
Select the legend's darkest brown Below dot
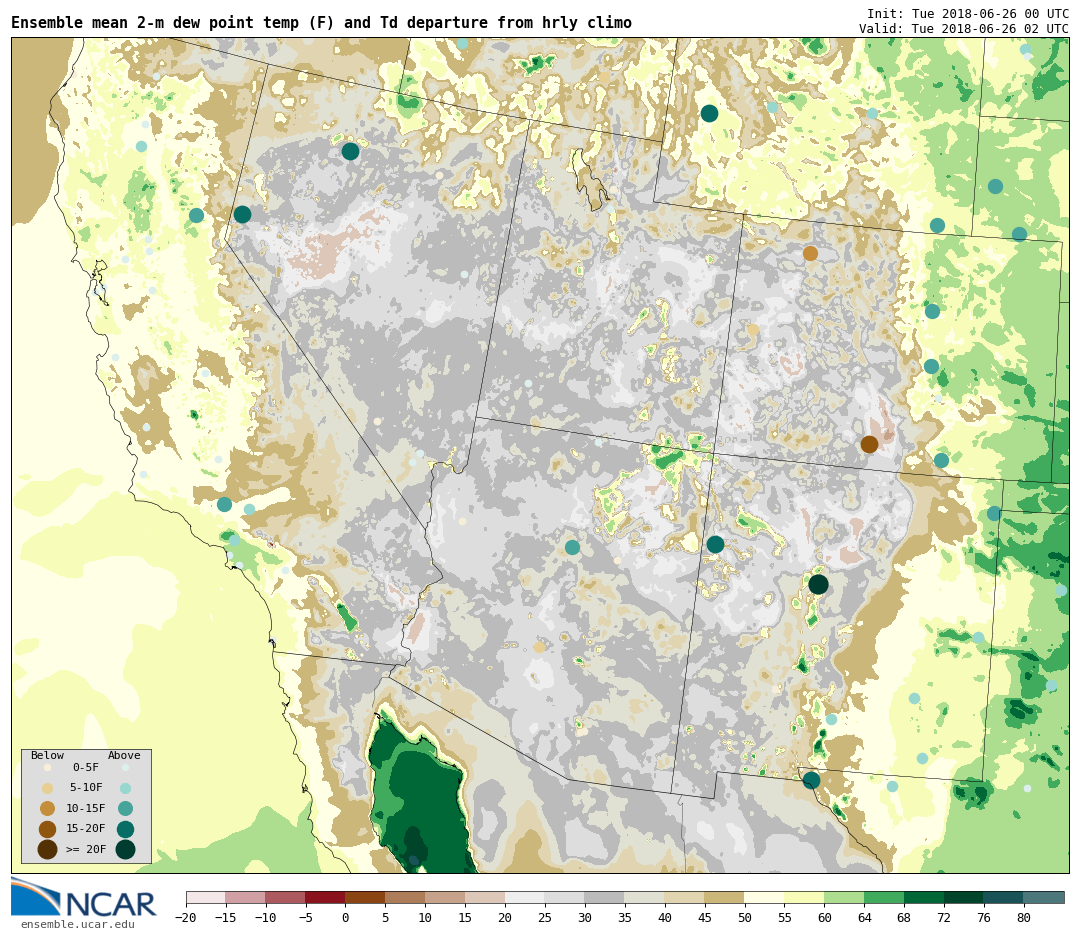(x=48, y=850)
